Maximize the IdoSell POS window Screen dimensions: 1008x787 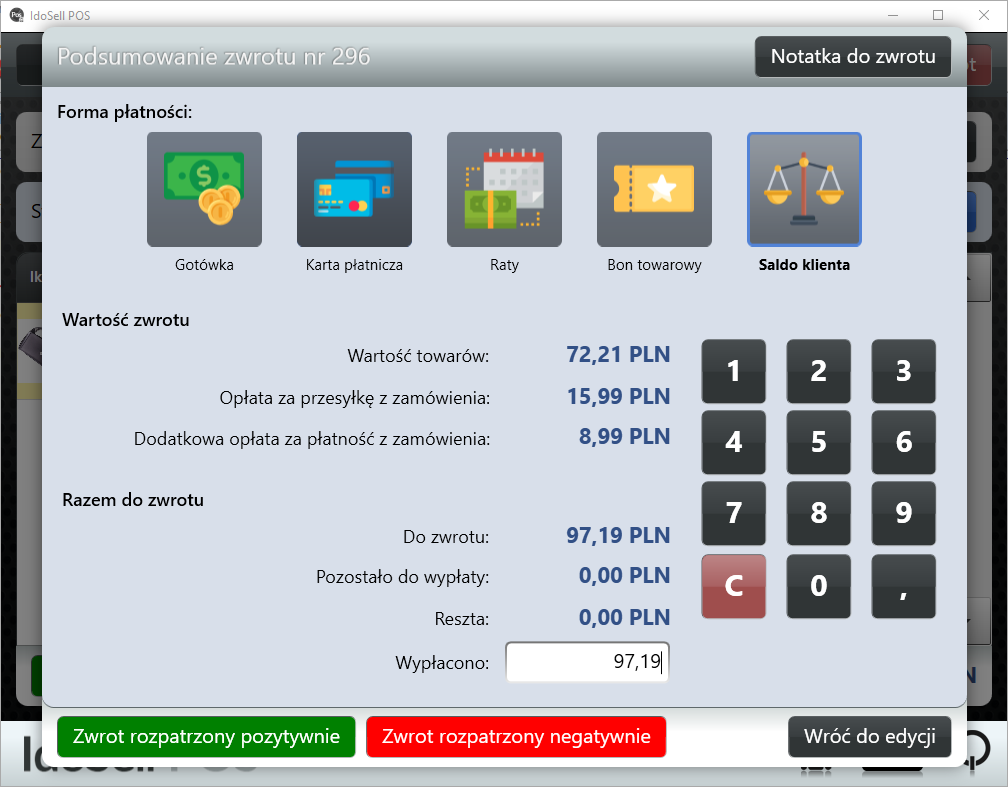tap(938, 15)
